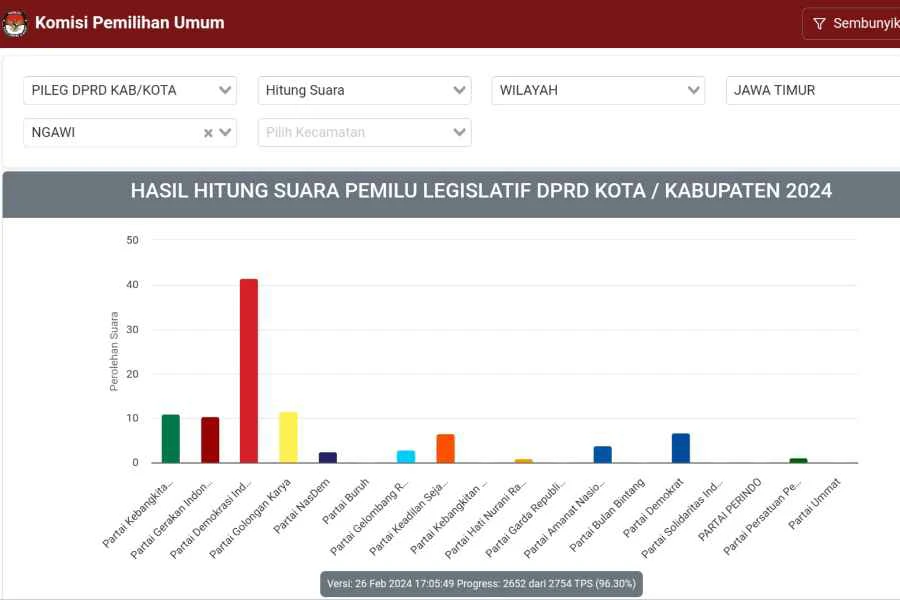Click the y-axis value 50
This screenshot has width=900, height=600.
[133, 240]
